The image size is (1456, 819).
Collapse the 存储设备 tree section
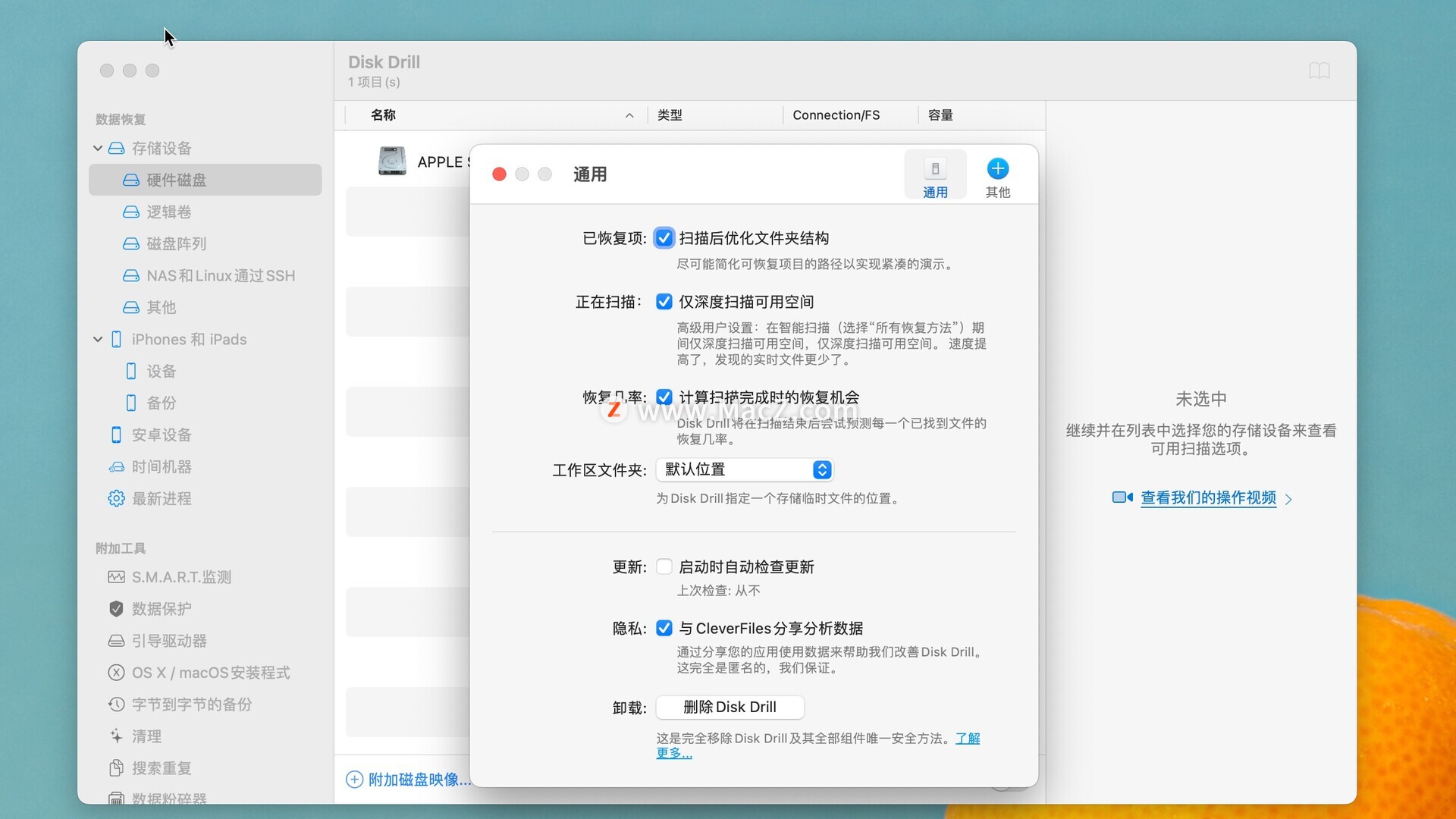click(98, 148)
